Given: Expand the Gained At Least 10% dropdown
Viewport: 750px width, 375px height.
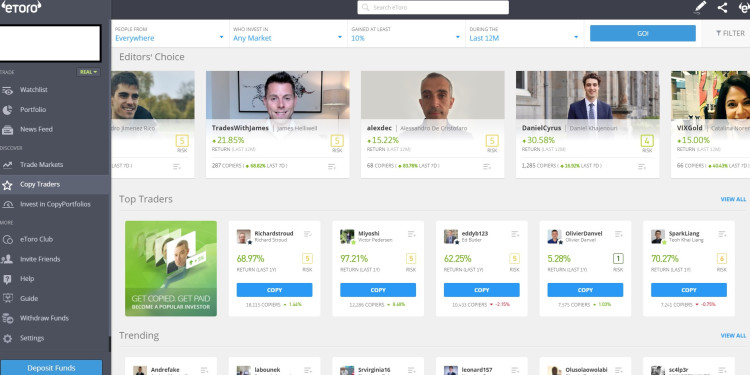Looking at the screenshot, I should (406, 33).
